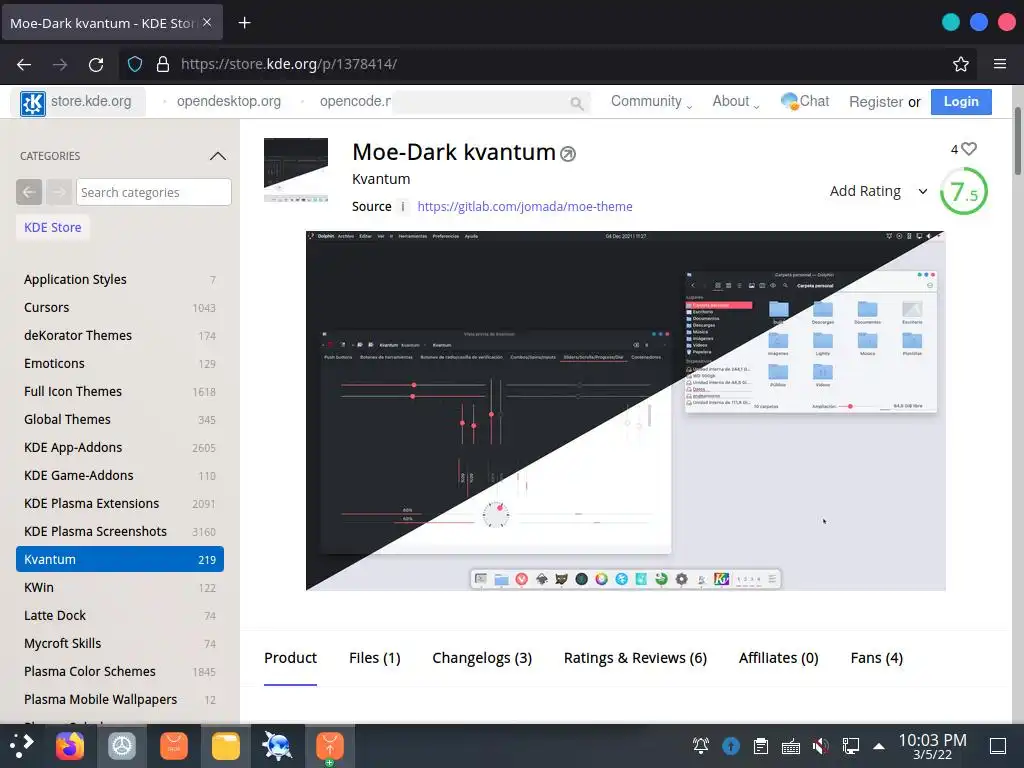Select Full Icon Themes category

tap(120, 391)
